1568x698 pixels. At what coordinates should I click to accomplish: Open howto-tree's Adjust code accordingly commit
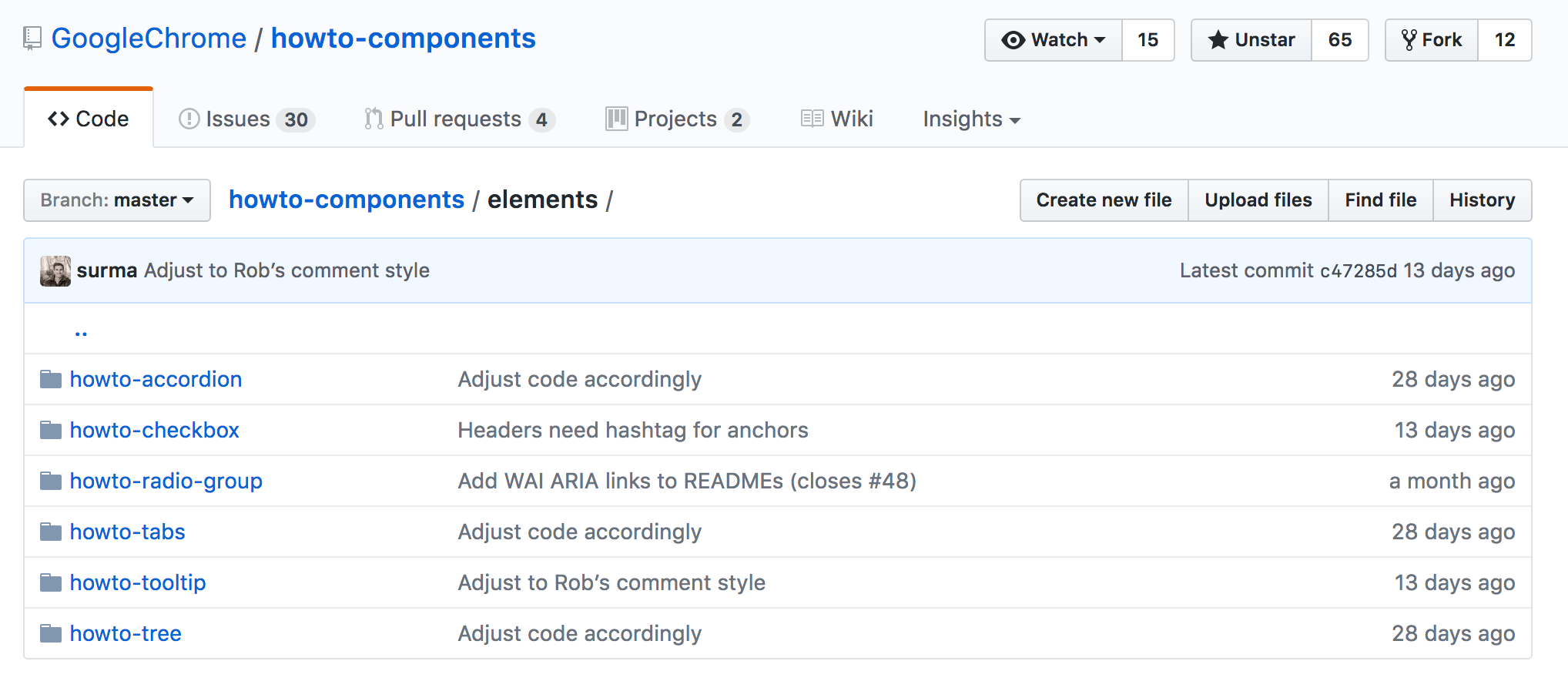click(x=580, y=634)
